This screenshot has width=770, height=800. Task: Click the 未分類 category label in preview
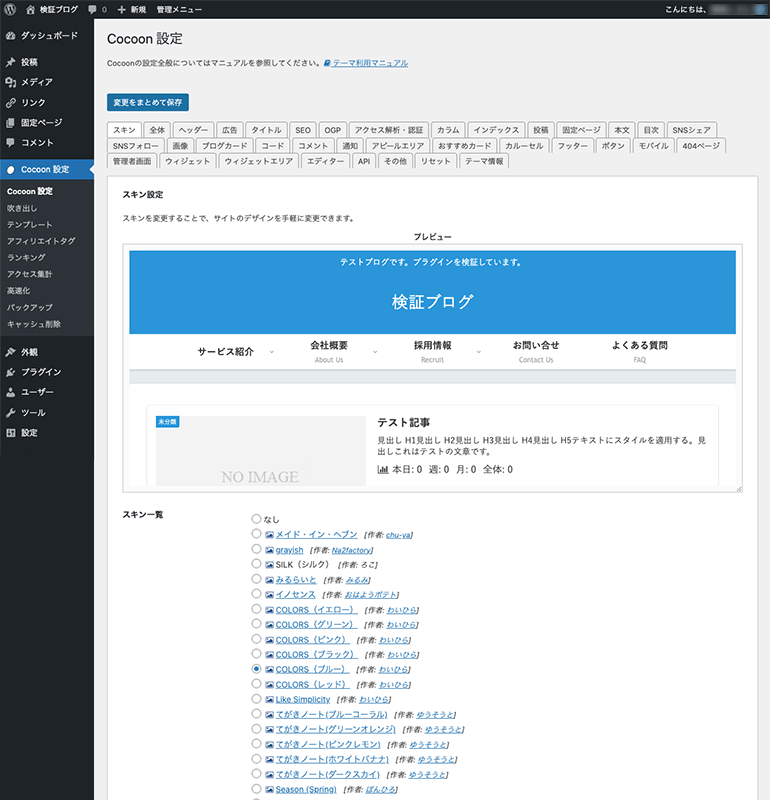pos(167,422)
